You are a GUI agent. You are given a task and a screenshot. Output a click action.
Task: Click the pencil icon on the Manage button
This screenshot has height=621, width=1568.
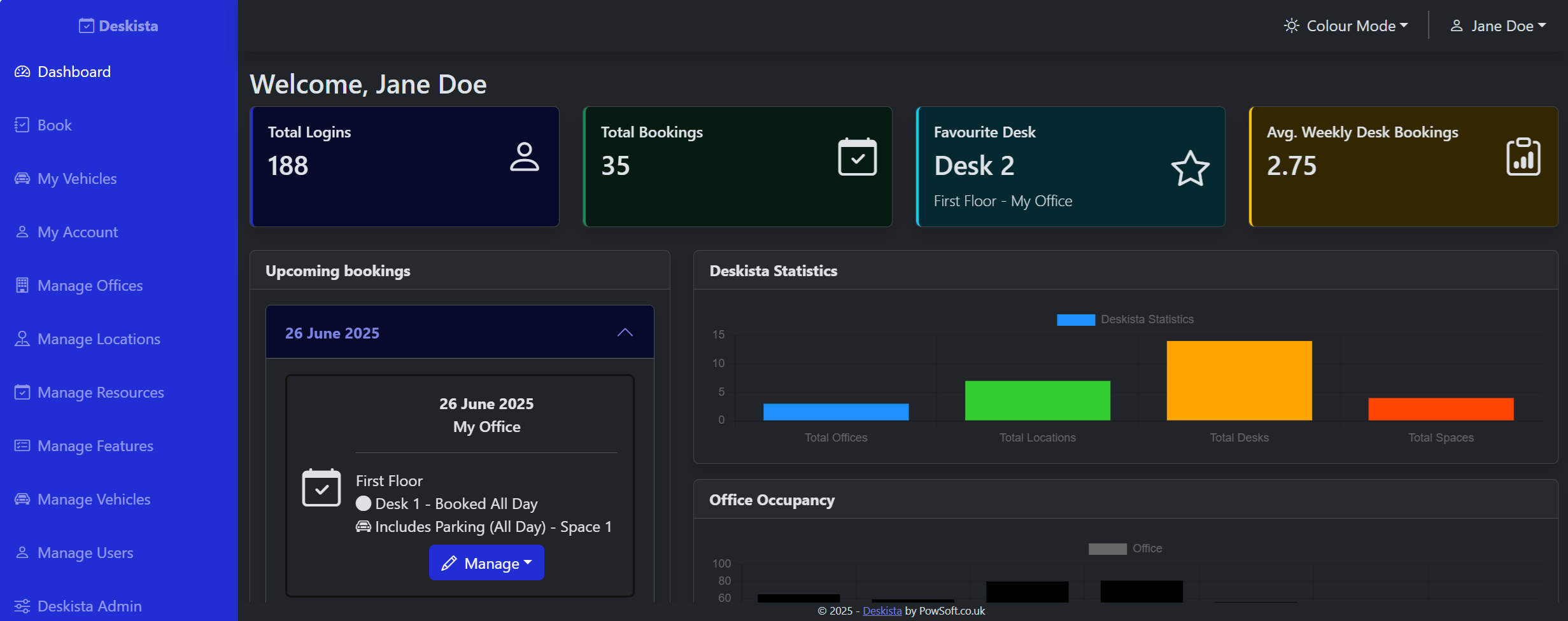click(449, 564)
